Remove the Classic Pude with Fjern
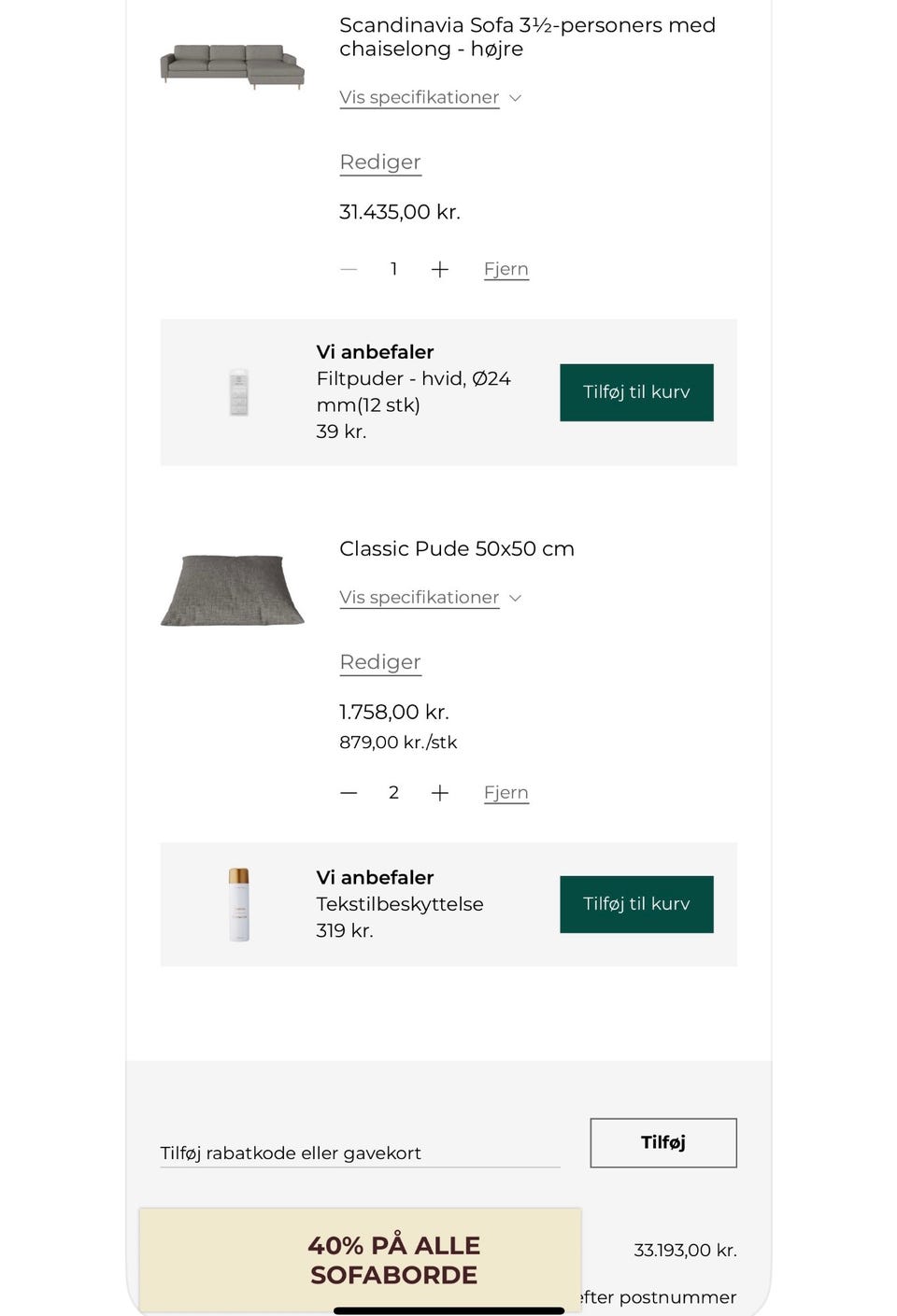 point(505,792)
